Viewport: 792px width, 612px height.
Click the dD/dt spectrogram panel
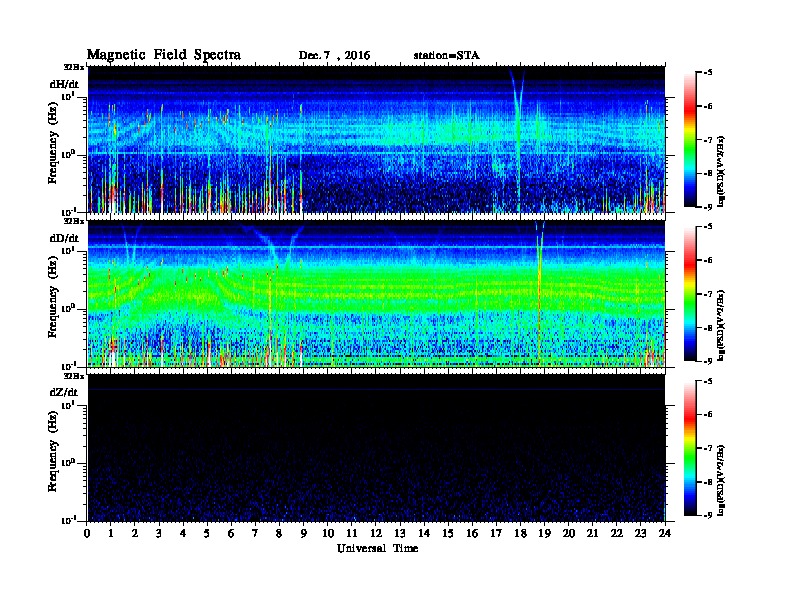pos(376,293)
